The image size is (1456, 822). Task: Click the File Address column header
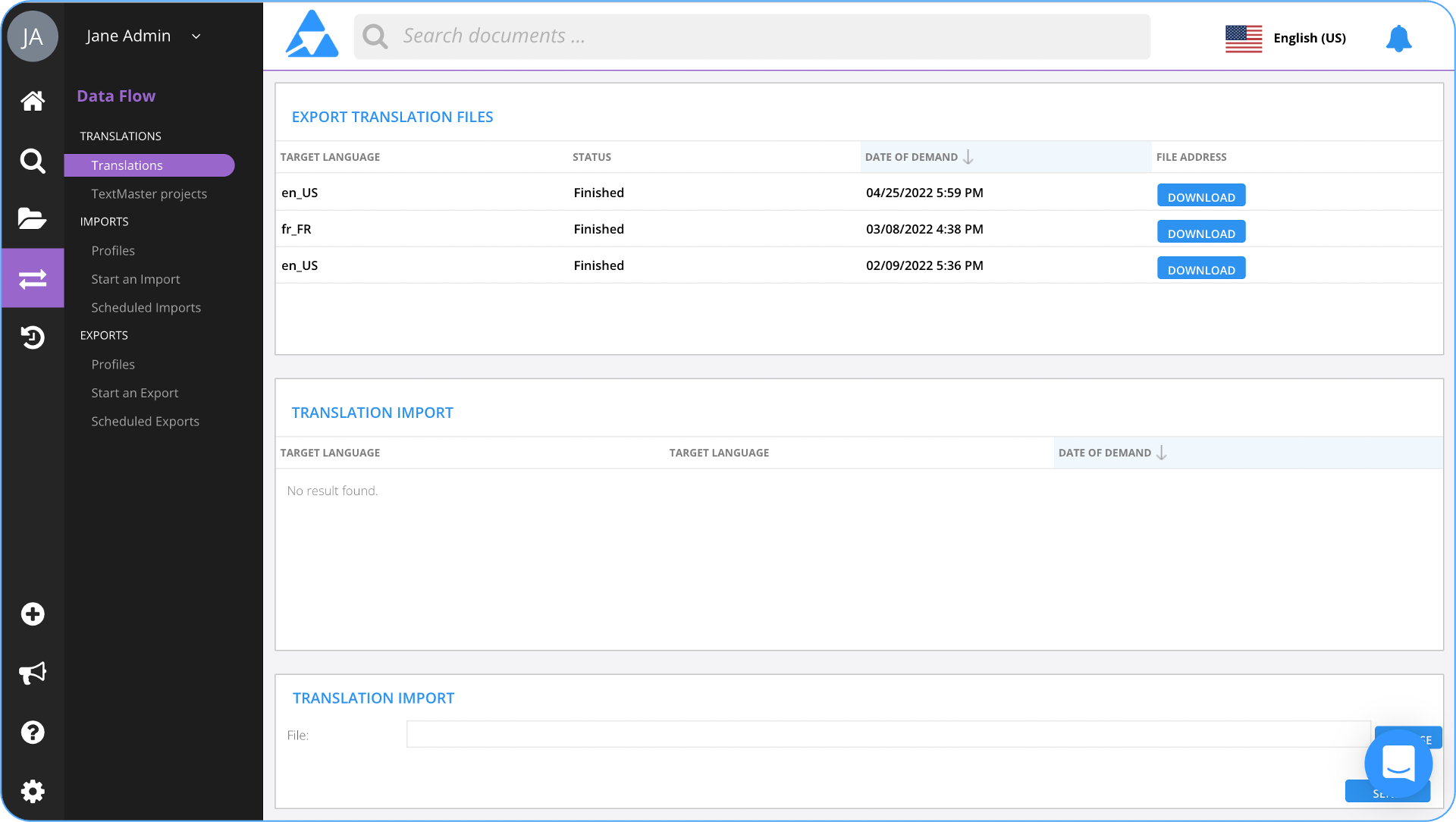coord(1191,157)
